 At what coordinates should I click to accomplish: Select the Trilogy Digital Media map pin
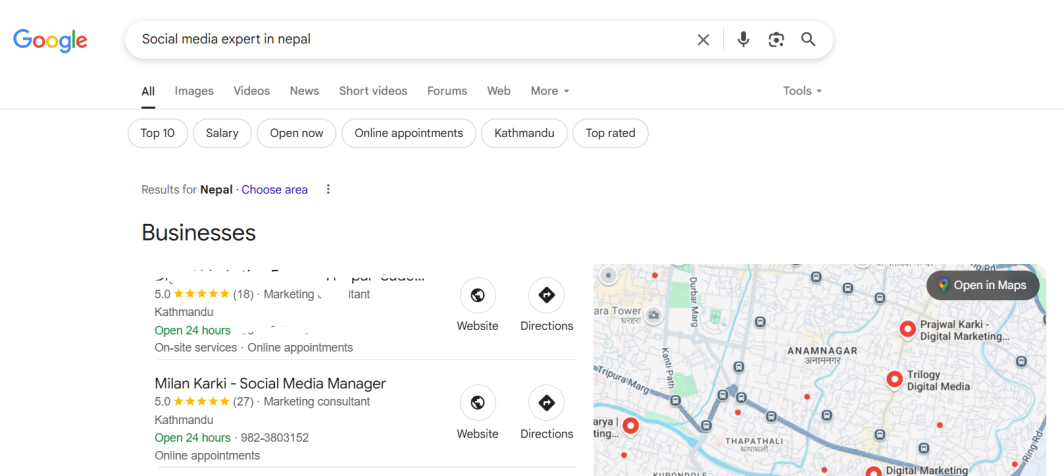[x=895, y=379]
